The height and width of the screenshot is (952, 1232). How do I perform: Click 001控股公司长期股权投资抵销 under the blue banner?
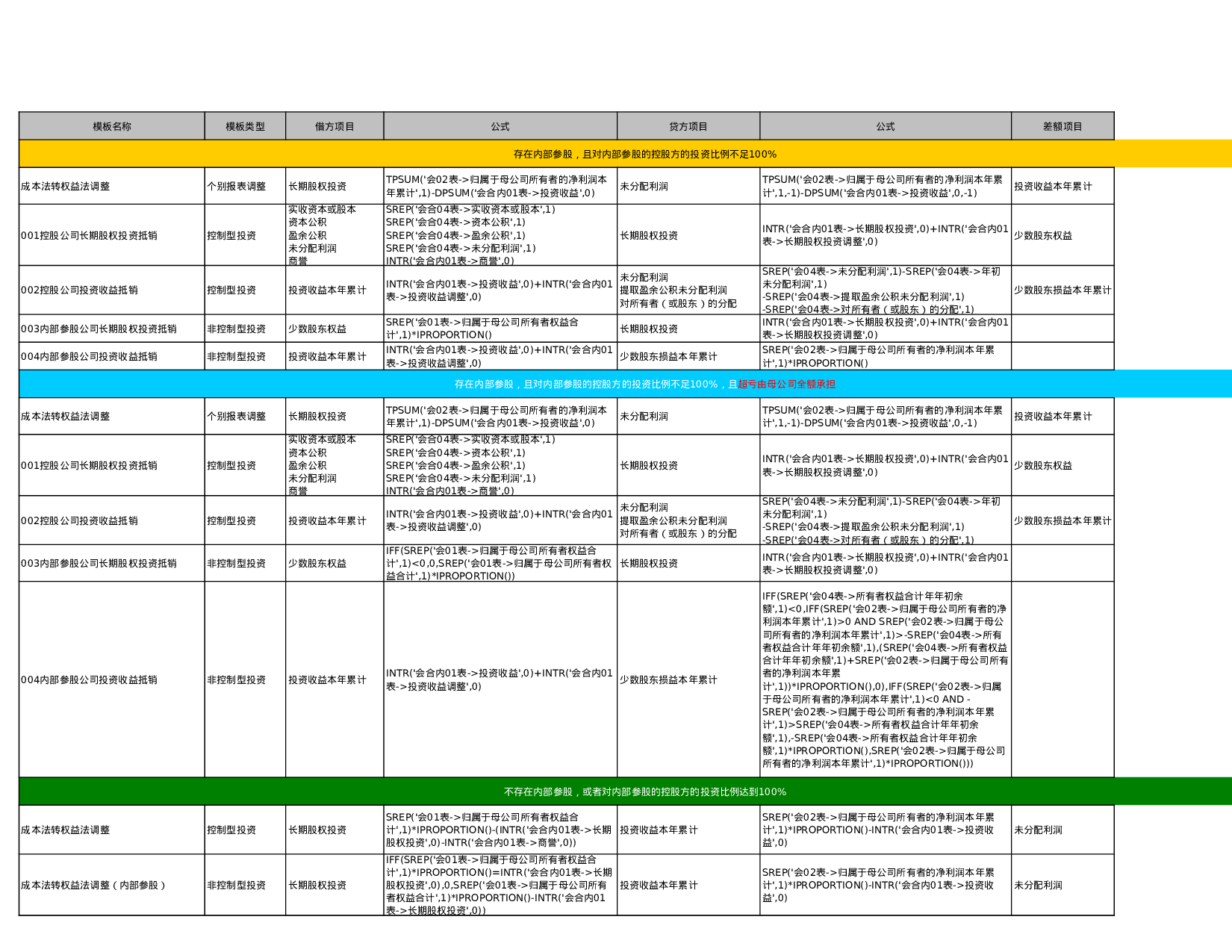89,465
